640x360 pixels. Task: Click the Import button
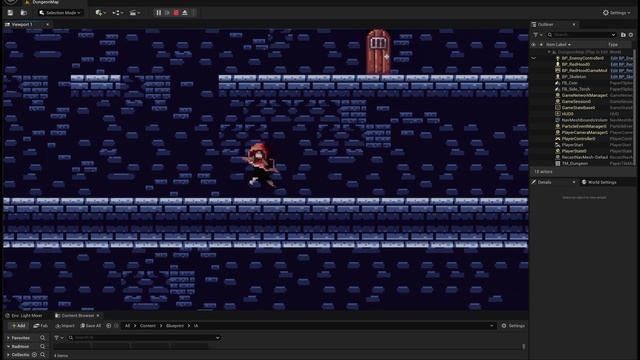tap(65, 326)
